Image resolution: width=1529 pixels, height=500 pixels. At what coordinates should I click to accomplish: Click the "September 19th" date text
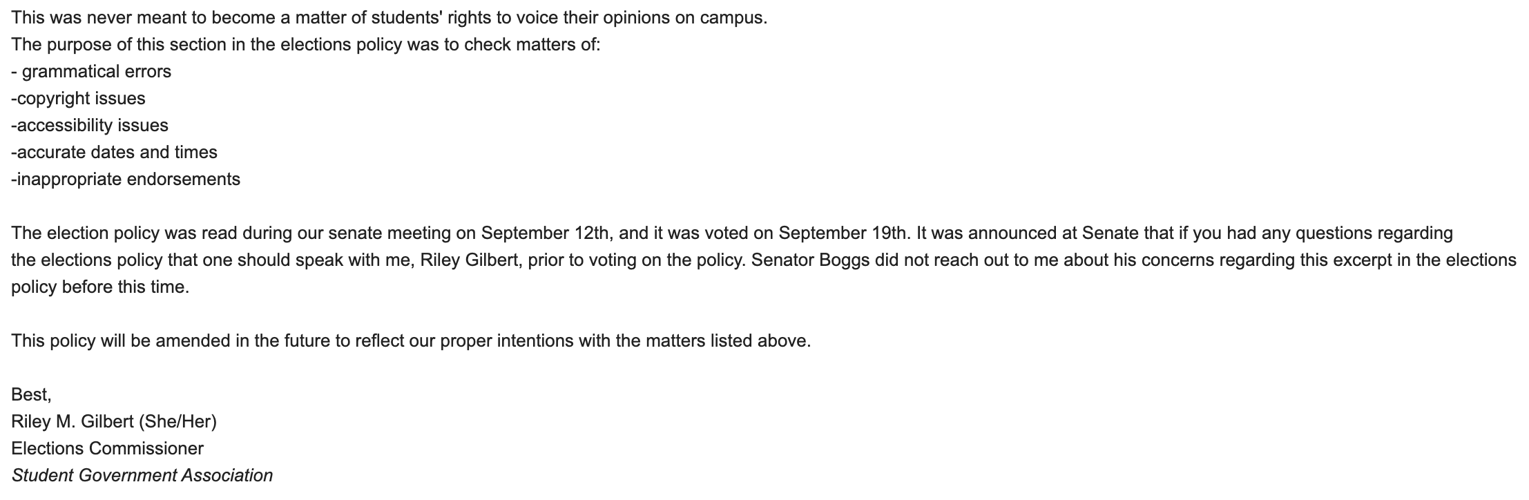tap(842, 234)
